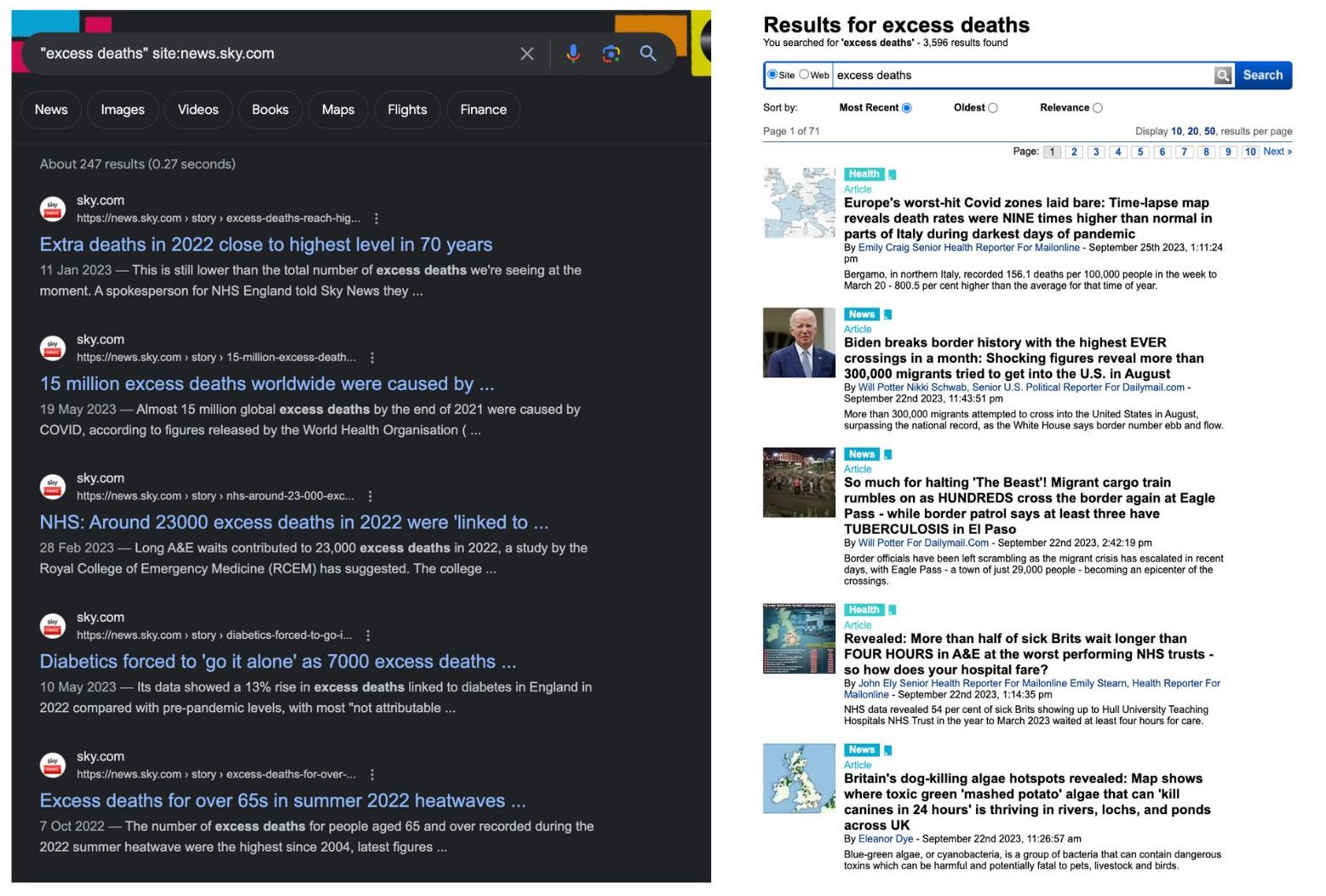This screenshot has width=1326, height=896.
Task: Click the Google magnifier search icon
Action: 648,54
